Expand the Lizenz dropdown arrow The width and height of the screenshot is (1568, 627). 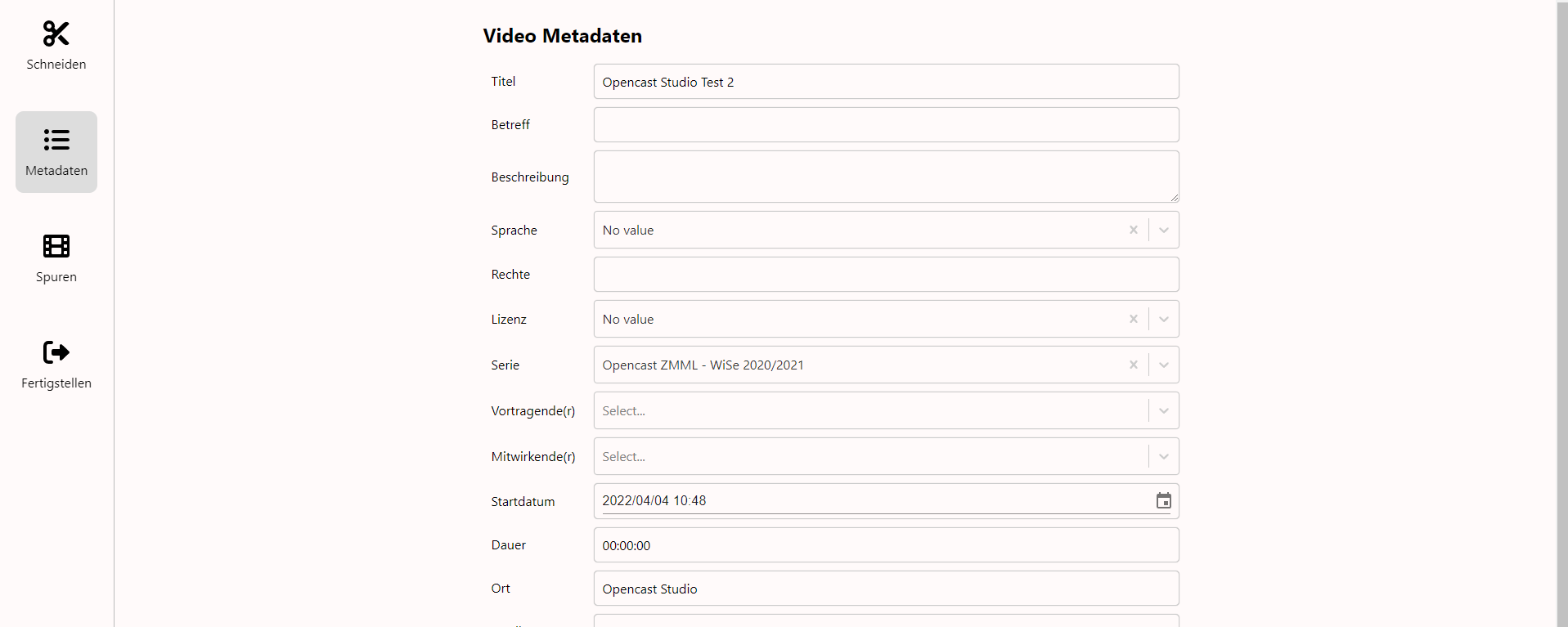click(1163, 319)
